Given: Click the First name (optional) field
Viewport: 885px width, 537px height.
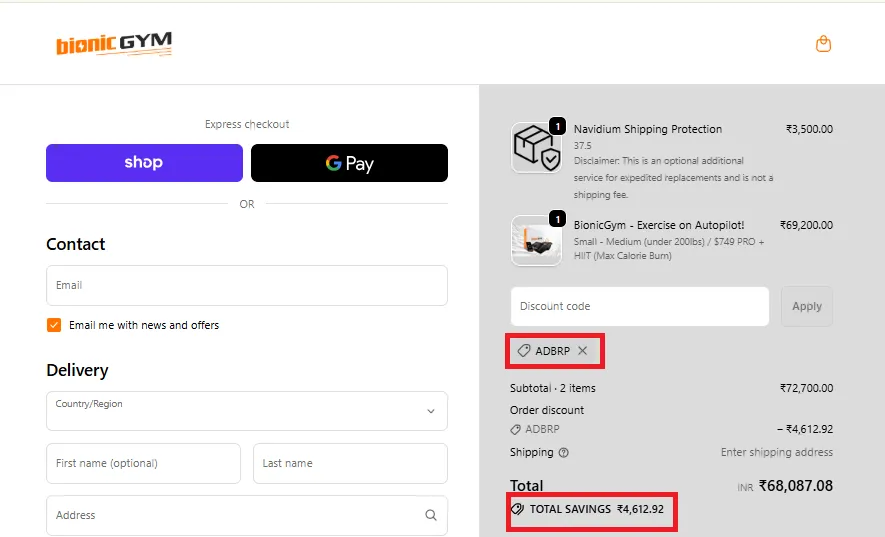Looking at the screenshot, I should (x=143, y=463).
